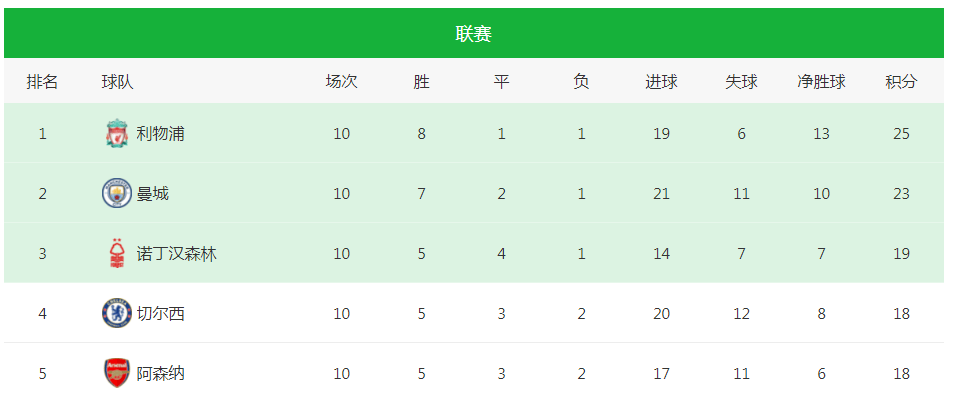The image size is (958, 393).
Task: Select the 失球 column header
Action: (x=741, y=81)
